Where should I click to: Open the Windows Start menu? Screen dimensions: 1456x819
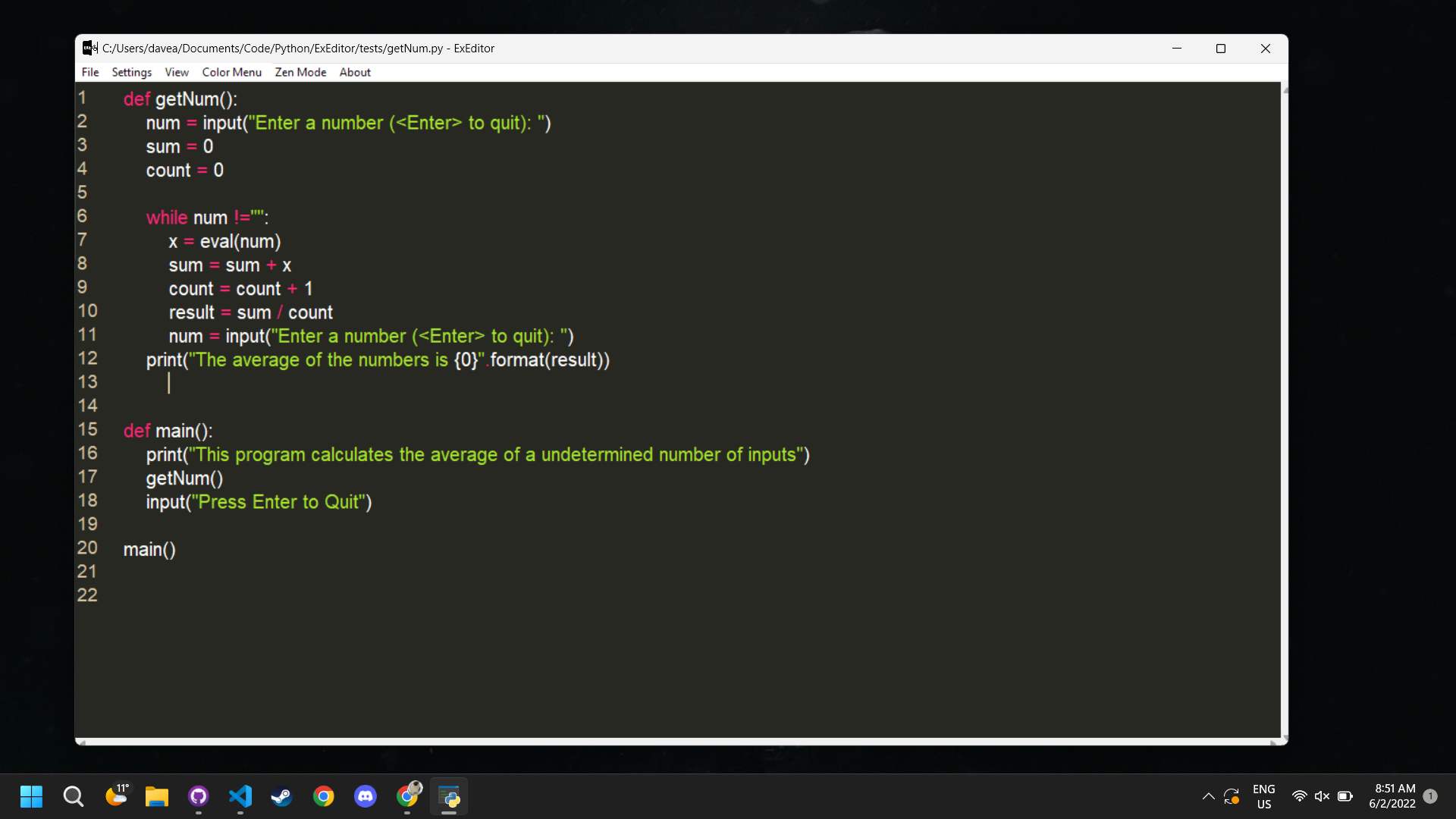point(31,796)
